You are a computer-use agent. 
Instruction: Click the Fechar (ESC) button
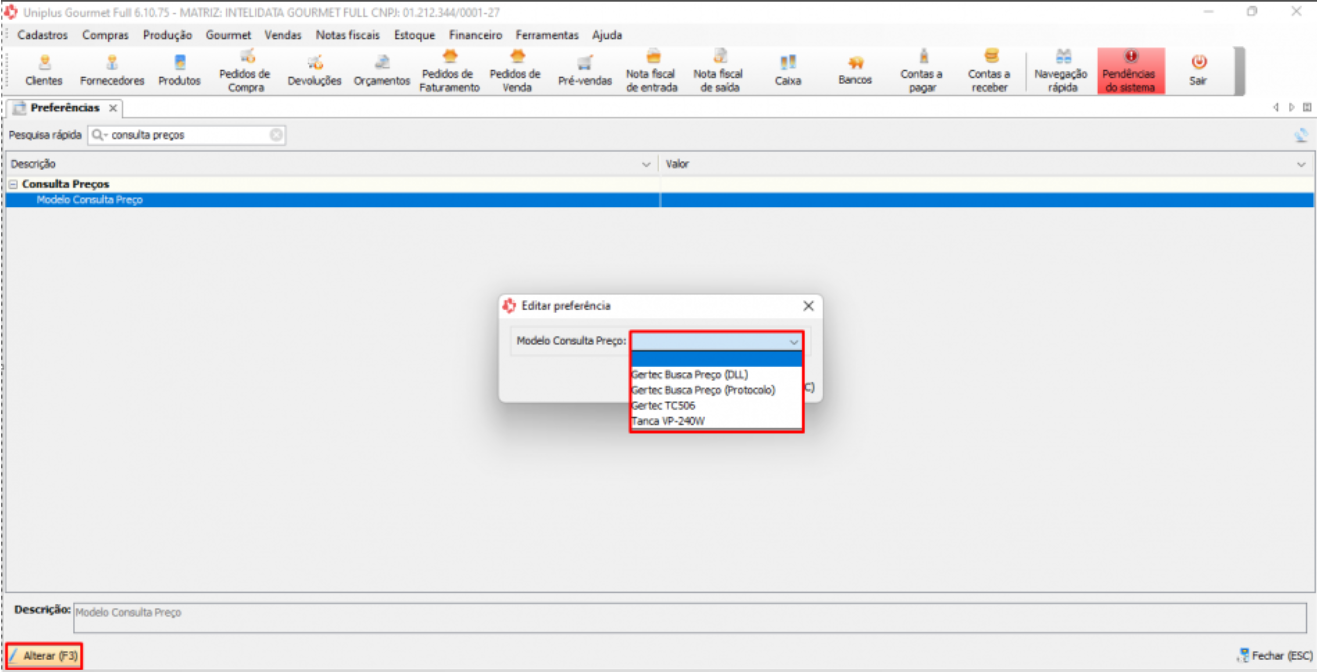[x=1274, y=656]
